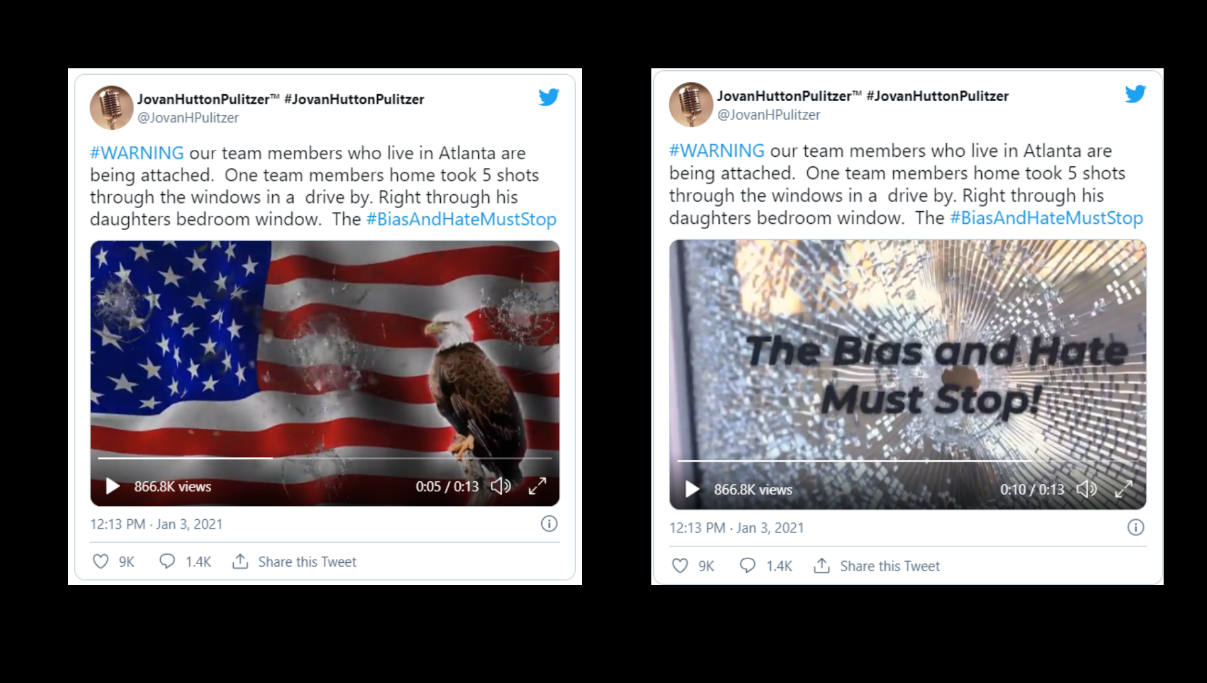Viewport: 1207px width, 683px height.
Task: Open #WARNING hashtag in left tweet
Action: pyautogui.click(x=137, y=153)
